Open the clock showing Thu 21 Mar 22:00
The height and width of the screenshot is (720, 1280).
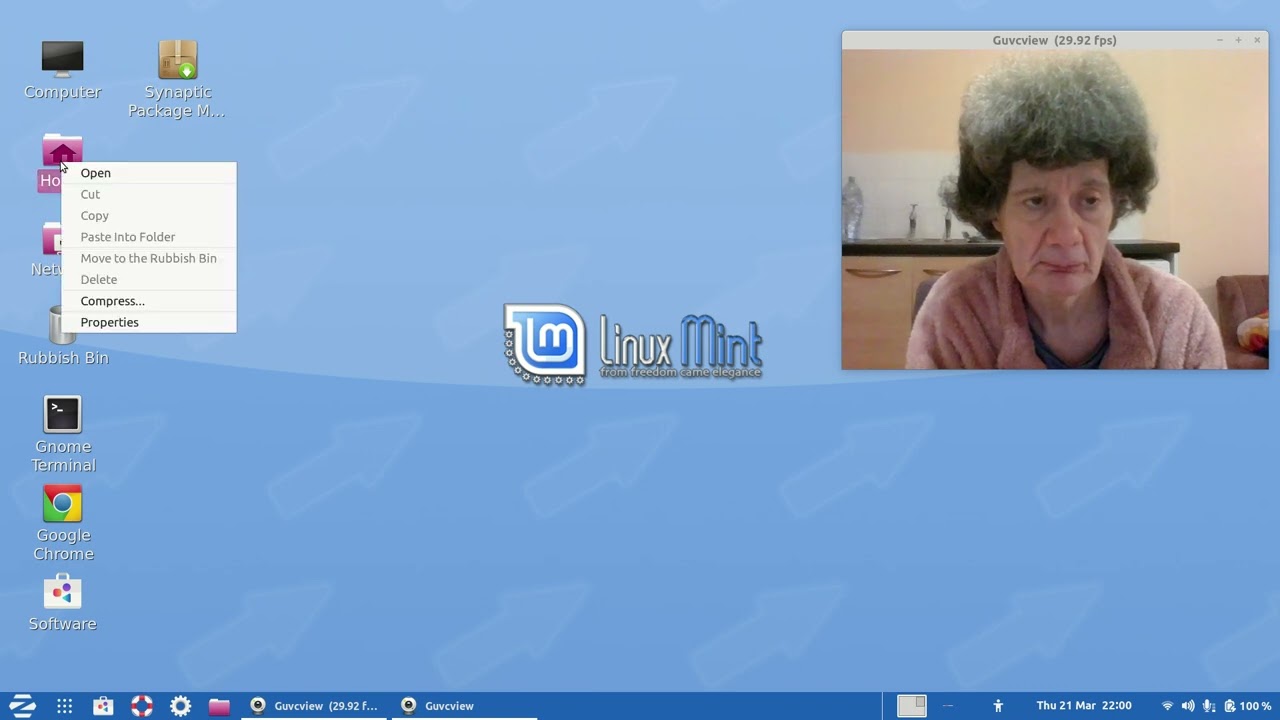[x=1084, y=706]
